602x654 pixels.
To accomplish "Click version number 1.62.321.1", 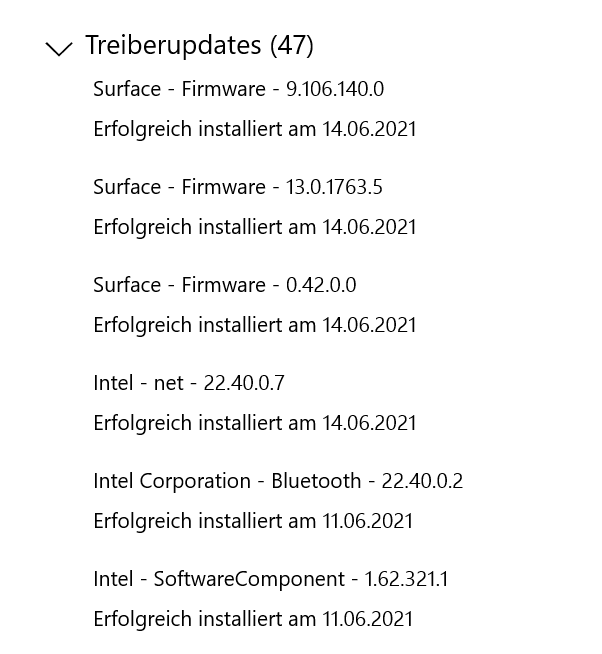I will coord(406,579).
